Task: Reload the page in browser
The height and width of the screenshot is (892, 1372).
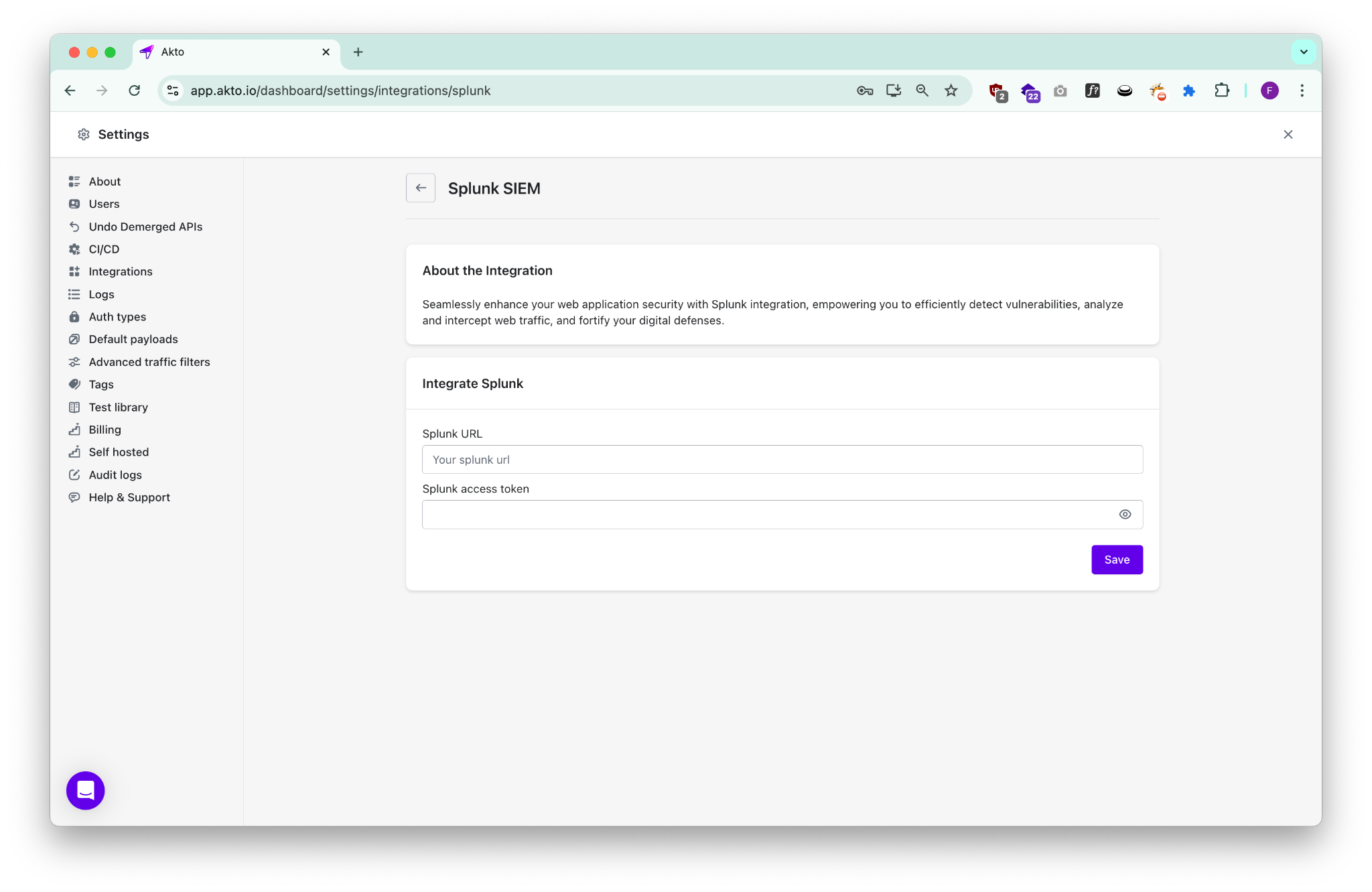Action: 134,90
